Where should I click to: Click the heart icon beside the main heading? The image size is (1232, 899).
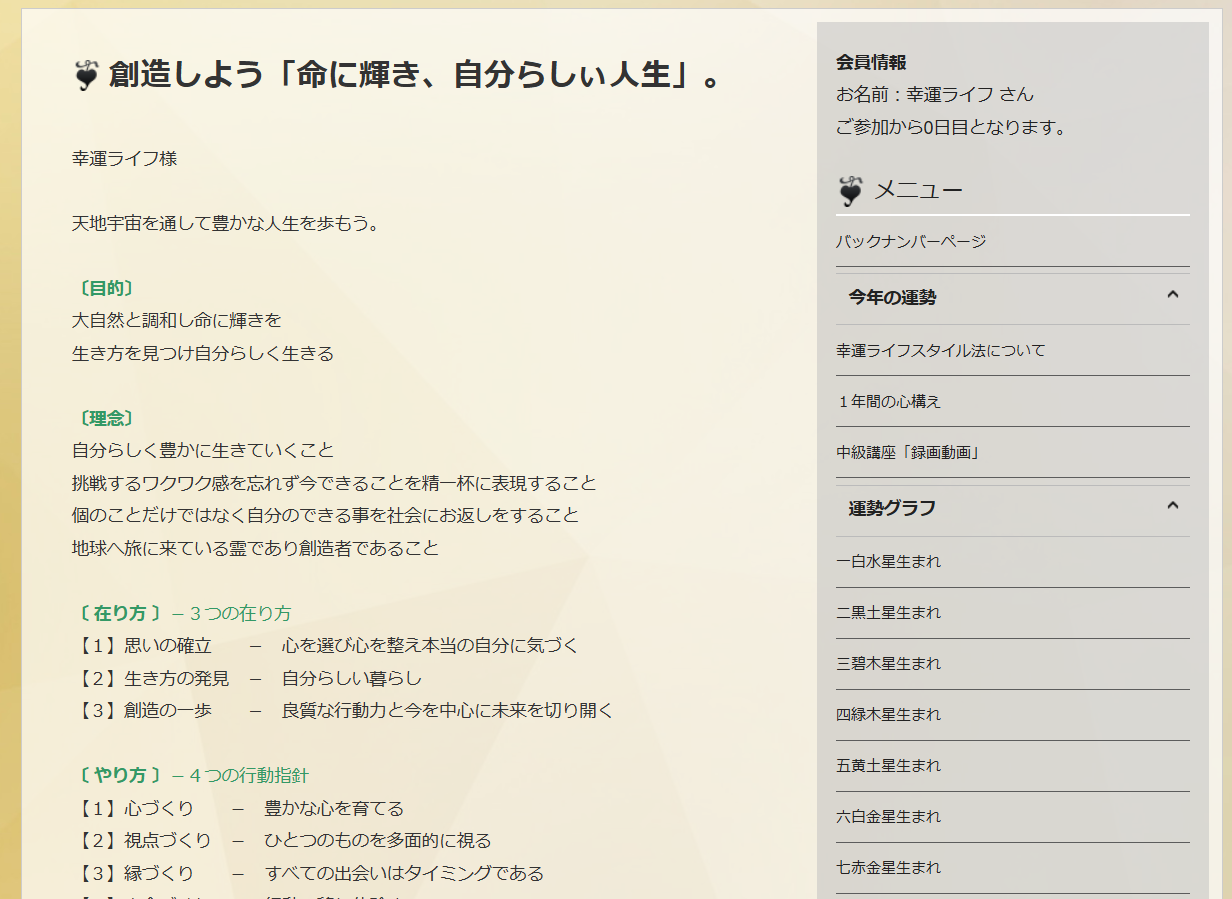[x=87, y=75]
